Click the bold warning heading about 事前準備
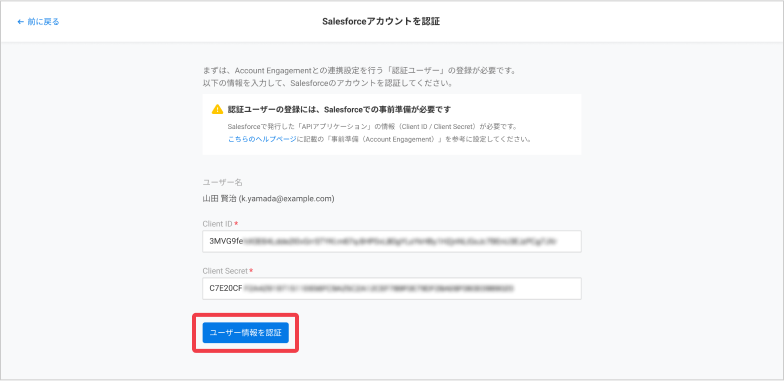Screen dimensions: 784x381 [x=343, y=109]
